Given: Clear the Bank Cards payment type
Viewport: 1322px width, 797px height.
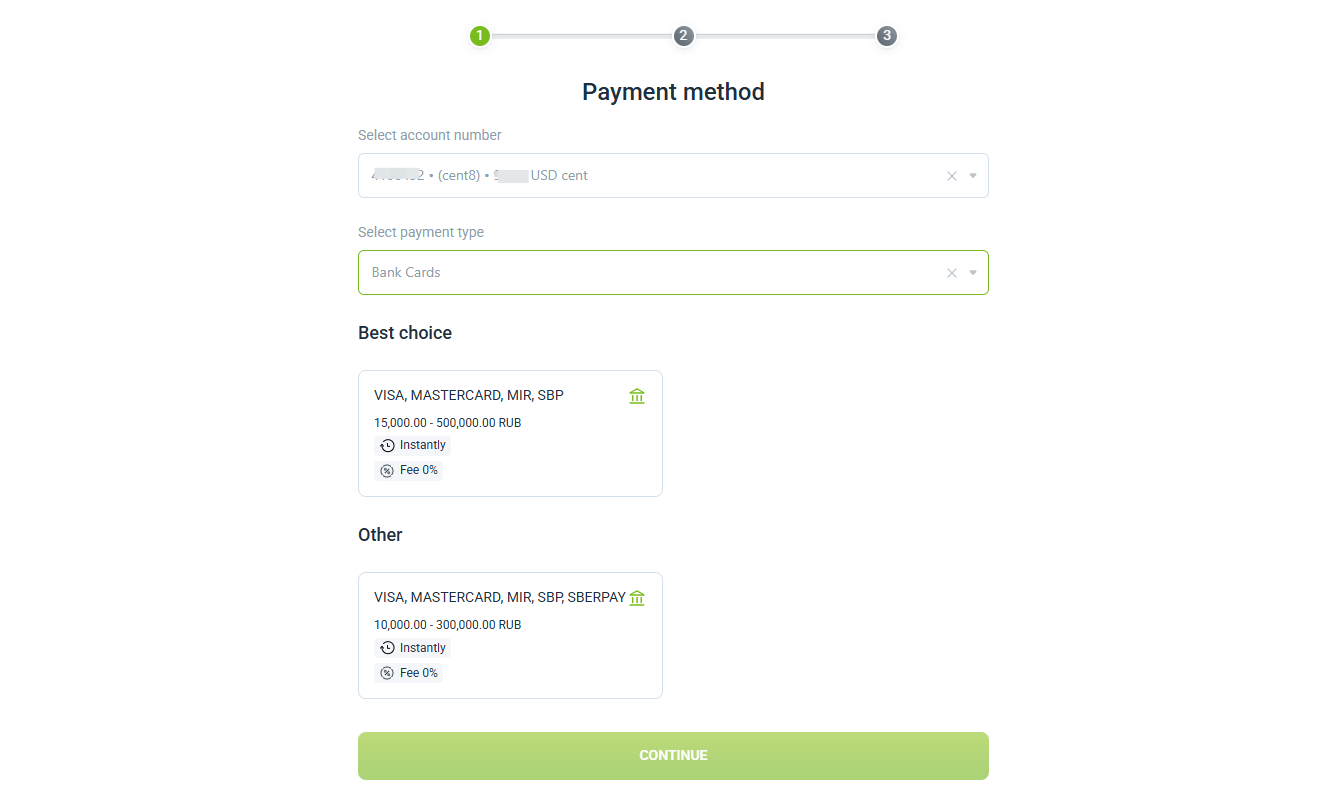Looking at the screenshot, I should [952, 273].
